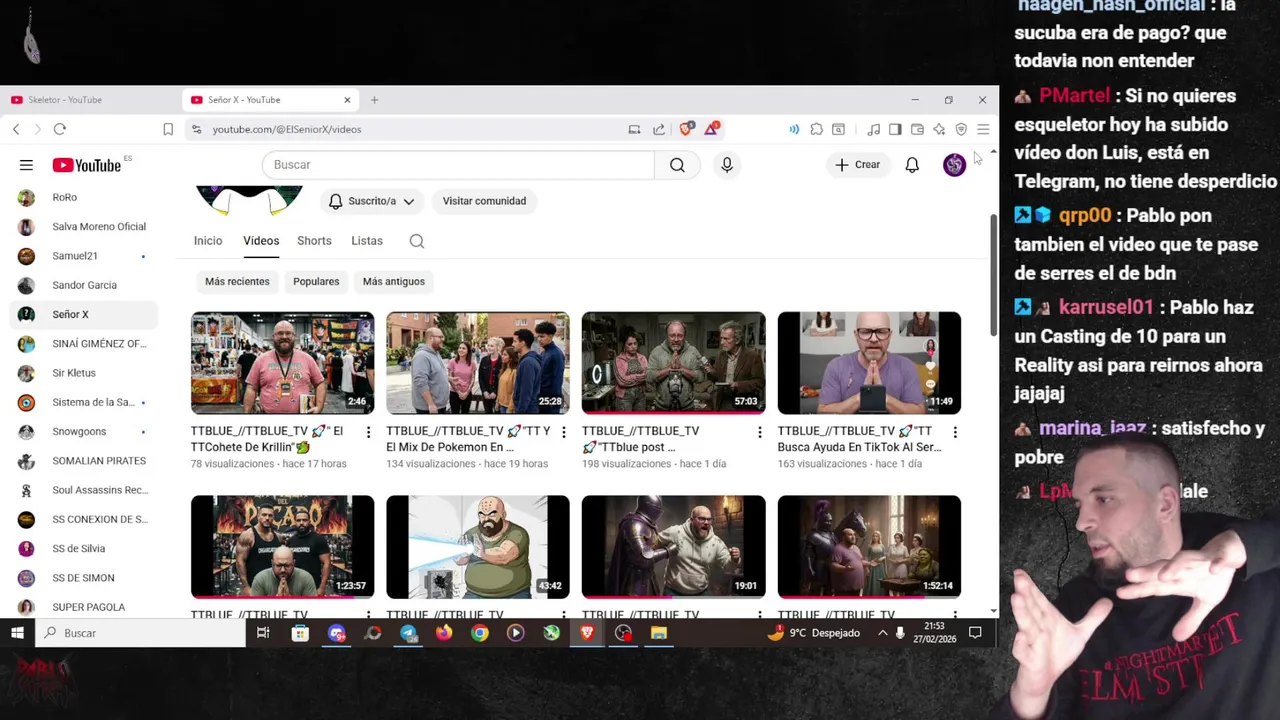
Task: Open the channel Listas tab
Action: pyautogui.click(x=367, y=241)
